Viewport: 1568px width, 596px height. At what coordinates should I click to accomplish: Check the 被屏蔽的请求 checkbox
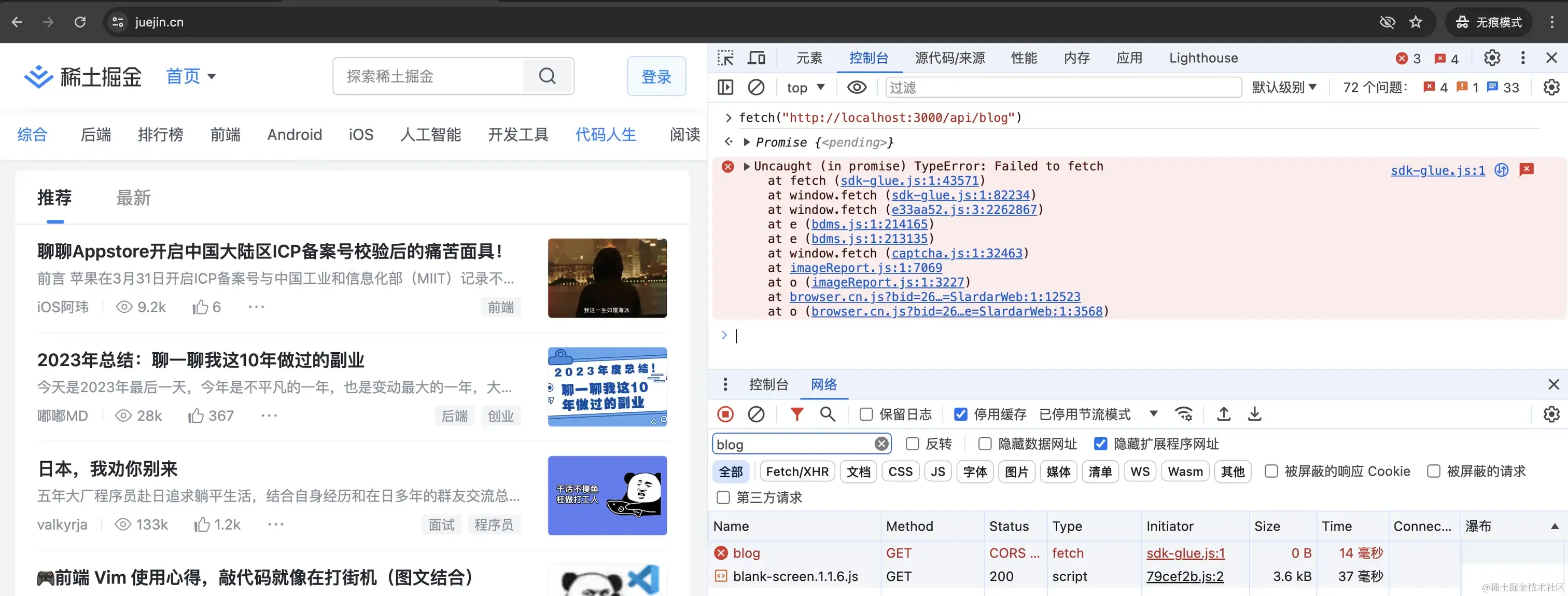[x=1434, y=471]
